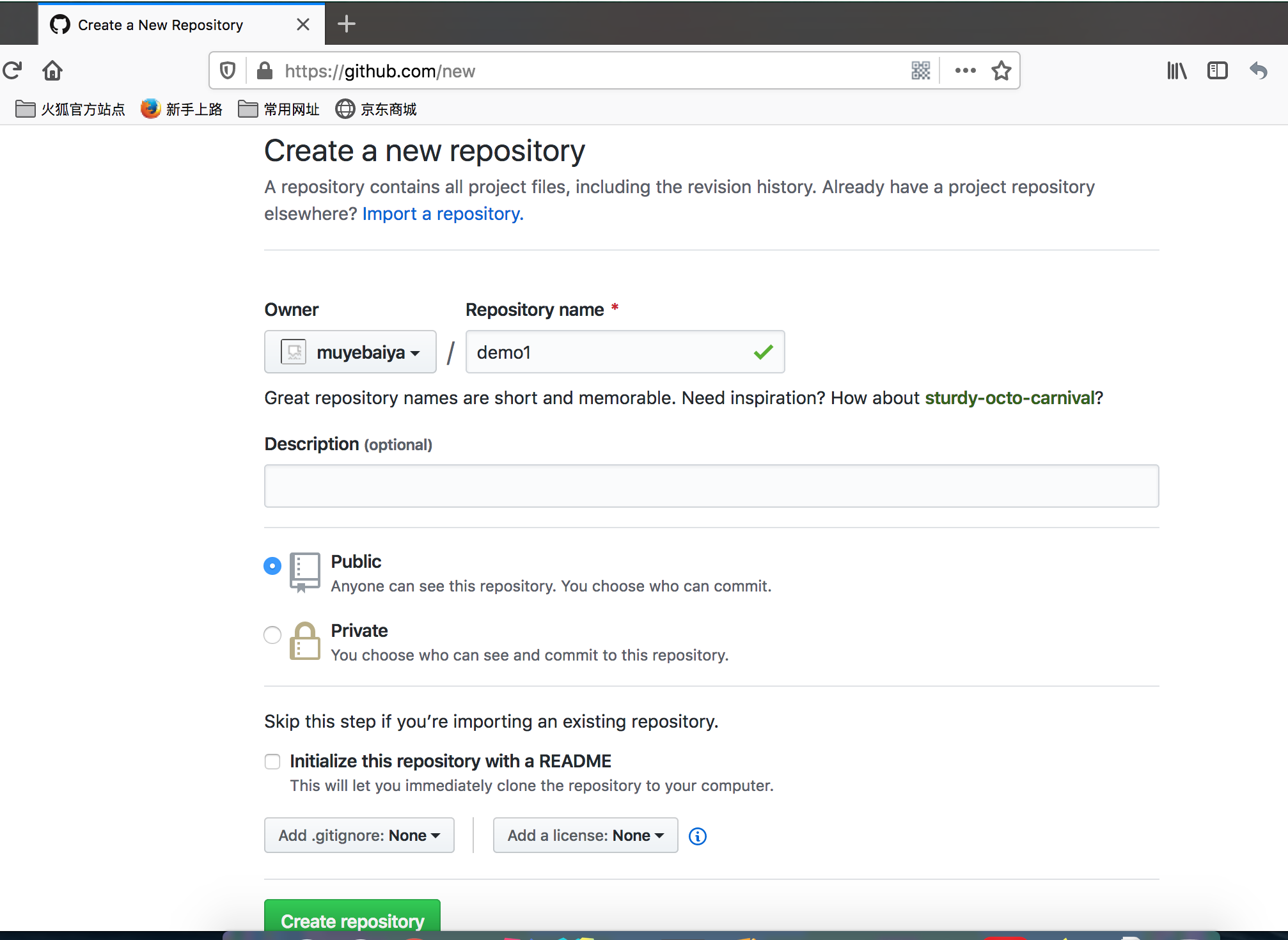
Task: Click the Public label text
Action: click(x=356, y=561)
